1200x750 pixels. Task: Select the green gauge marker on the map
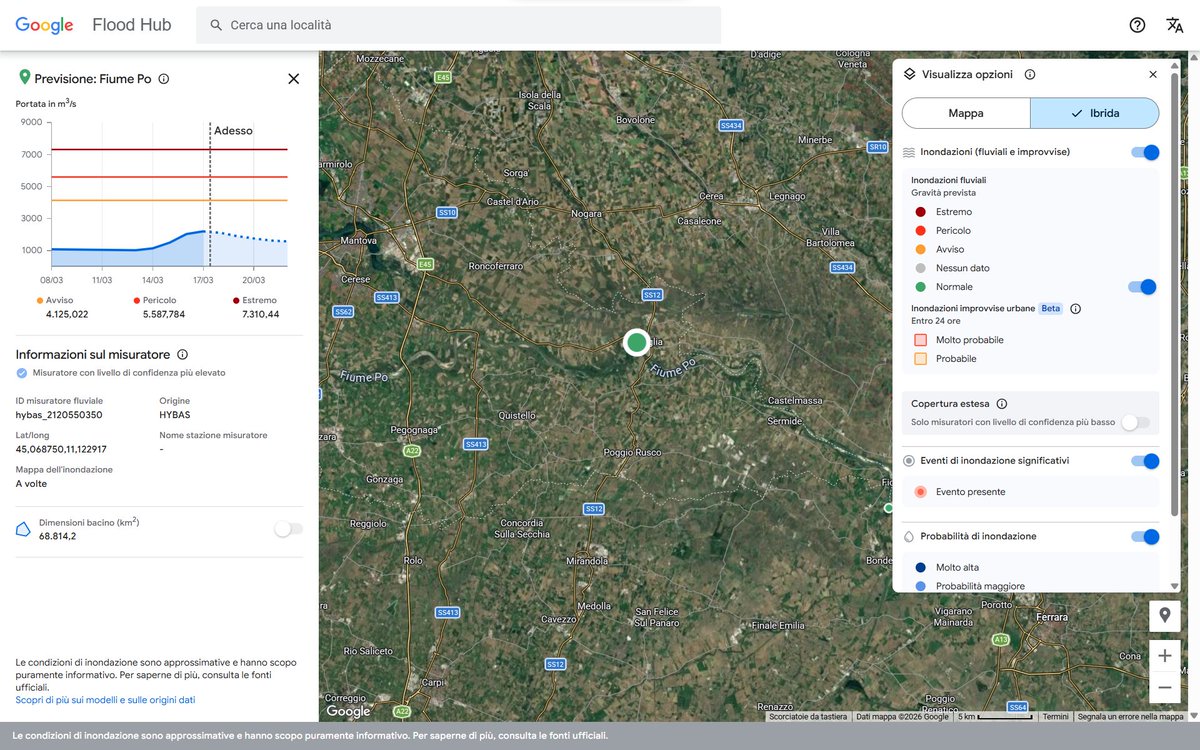click(636, 342)
